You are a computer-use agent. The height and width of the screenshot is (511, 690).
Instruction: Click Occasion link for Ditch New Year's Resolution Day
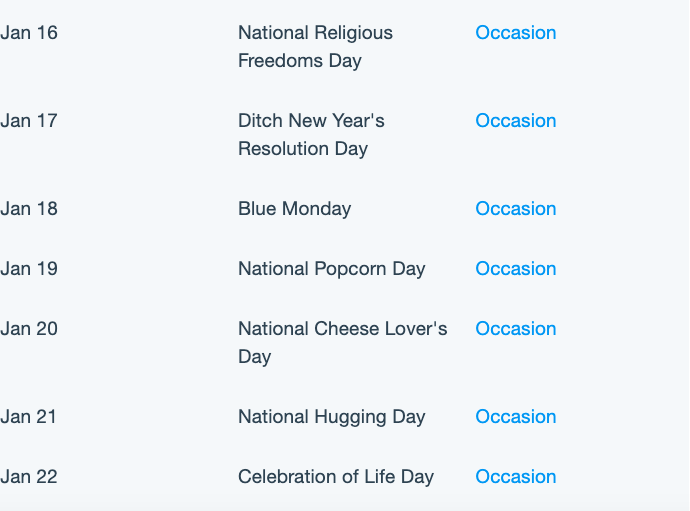(516, 121)
